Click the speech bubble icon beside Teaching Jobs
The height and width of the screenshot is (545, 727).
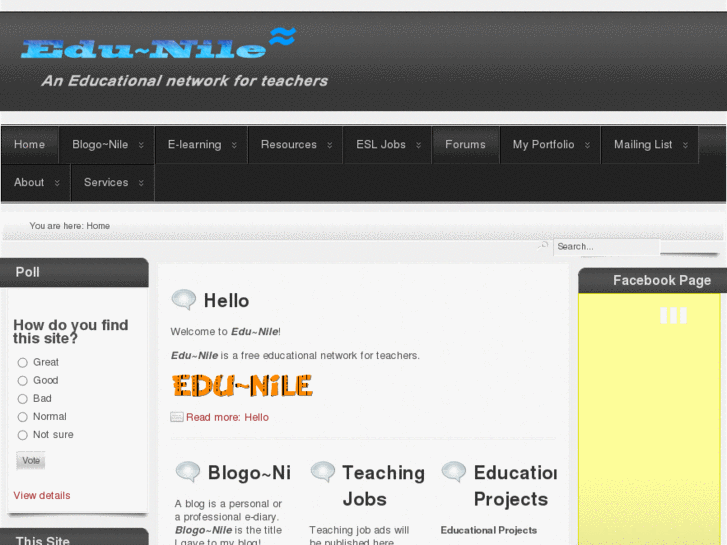pos(323,472)
